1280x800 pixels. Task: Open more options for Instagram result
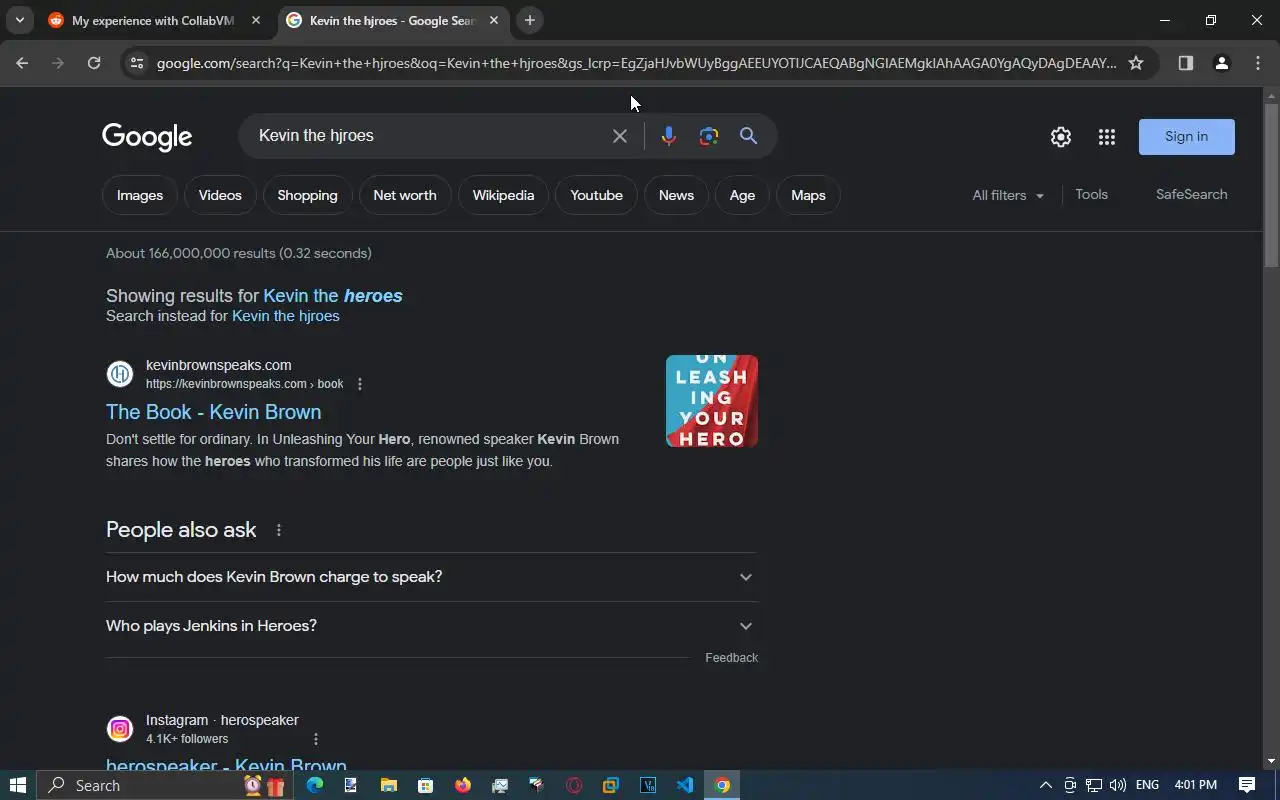(316, 739)
